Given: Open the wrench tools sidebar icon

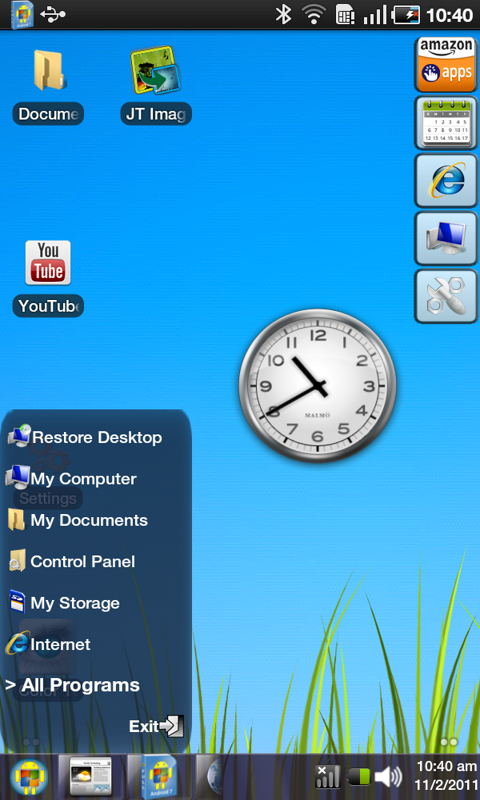Looking at the screenshot, I should 446,296.
